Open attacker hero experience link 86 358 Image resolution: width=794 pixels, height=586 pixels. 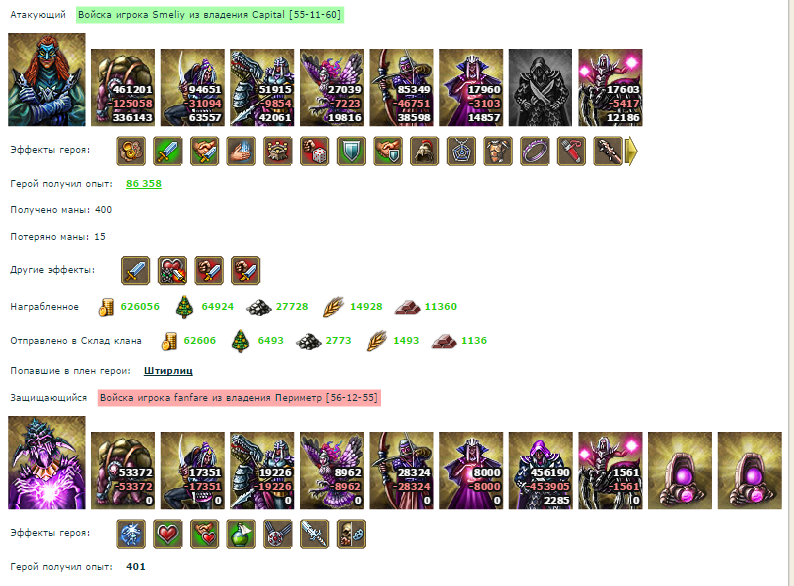144,184
